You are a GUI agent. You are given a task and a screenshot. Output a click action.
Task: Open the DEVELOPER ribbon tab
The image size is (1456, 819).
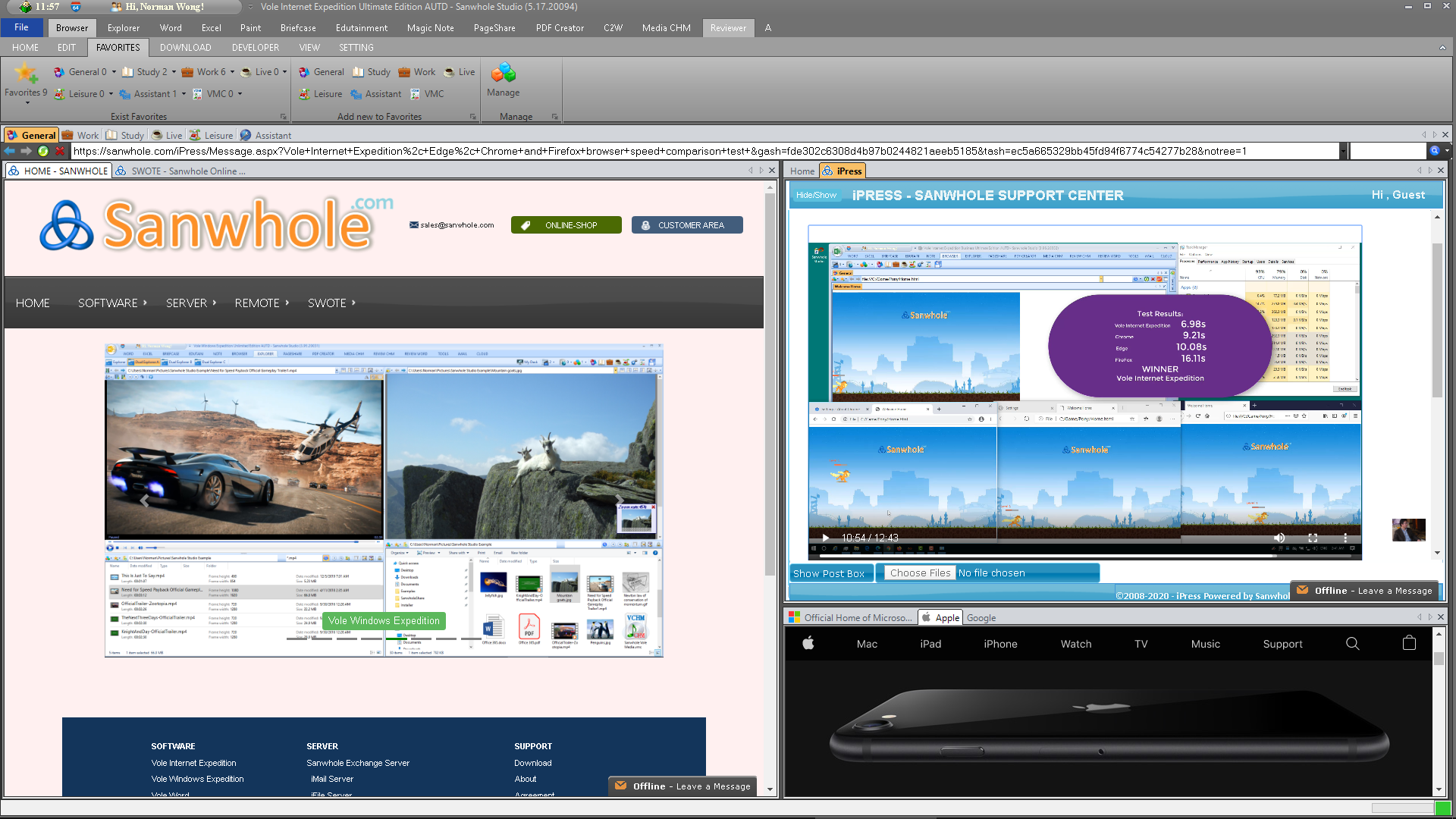[x=256, y=47]
